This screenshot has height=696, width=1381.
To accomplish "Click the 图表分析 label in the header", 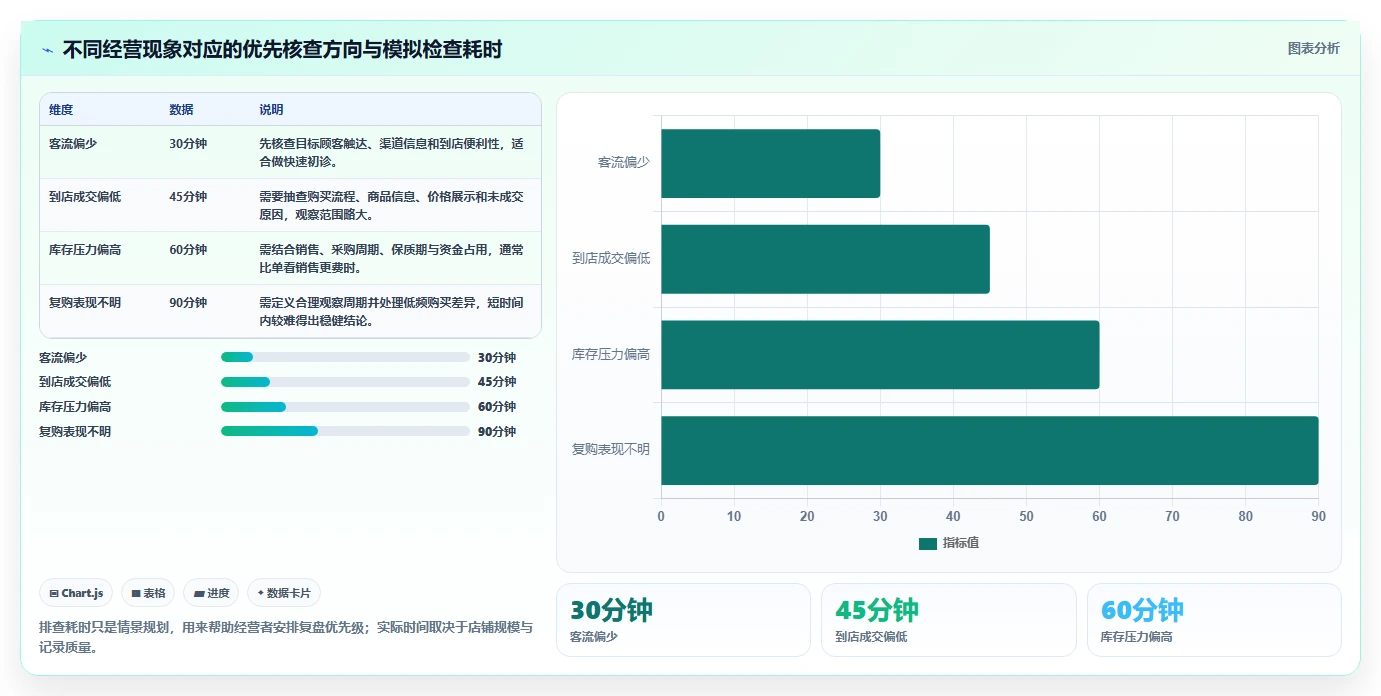I will (x=1313, y=49).
